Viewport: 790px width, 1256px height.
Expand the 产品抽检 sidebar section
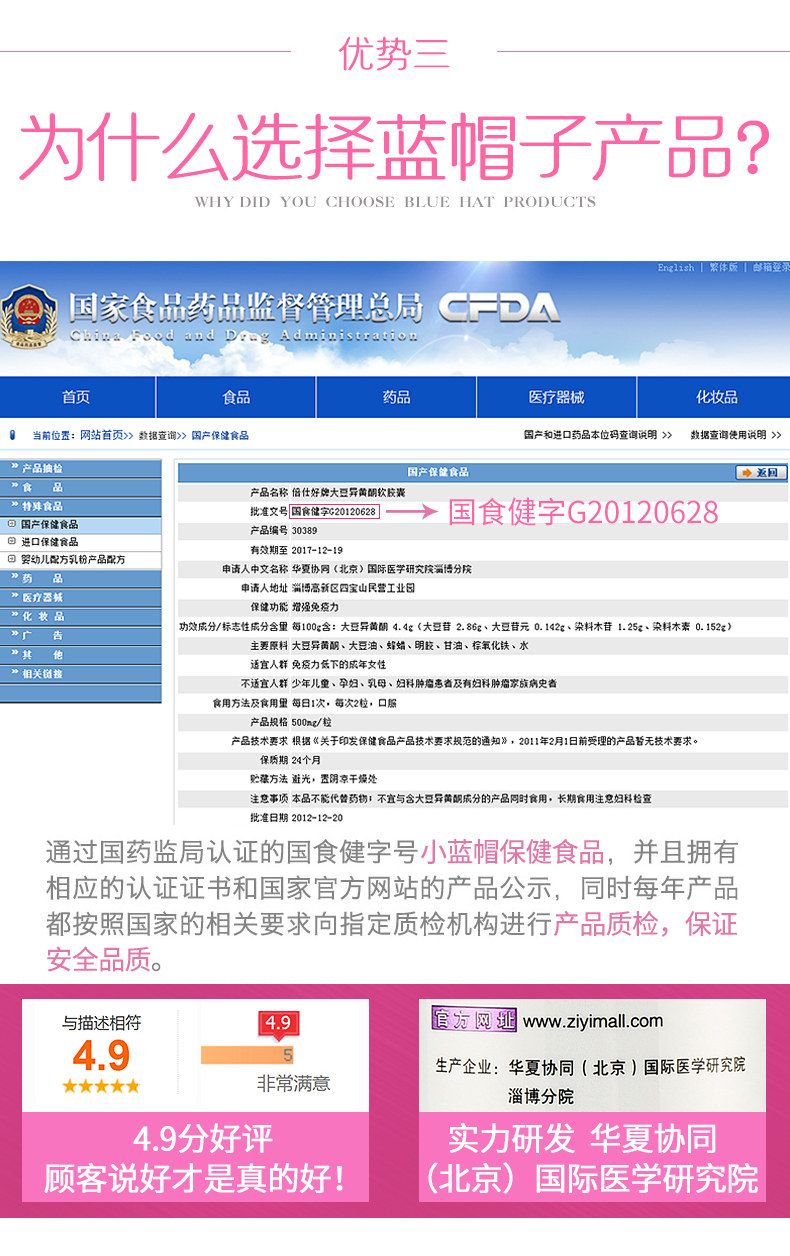(x=80, y=468)
